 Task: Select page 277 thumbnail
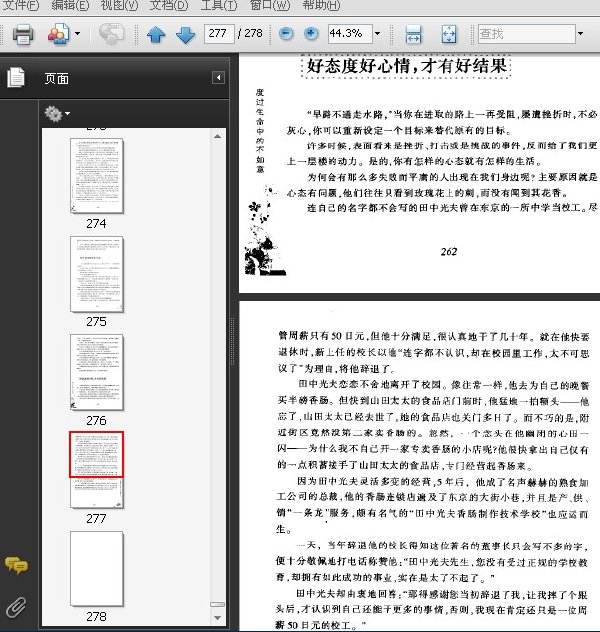coord(97,470)
